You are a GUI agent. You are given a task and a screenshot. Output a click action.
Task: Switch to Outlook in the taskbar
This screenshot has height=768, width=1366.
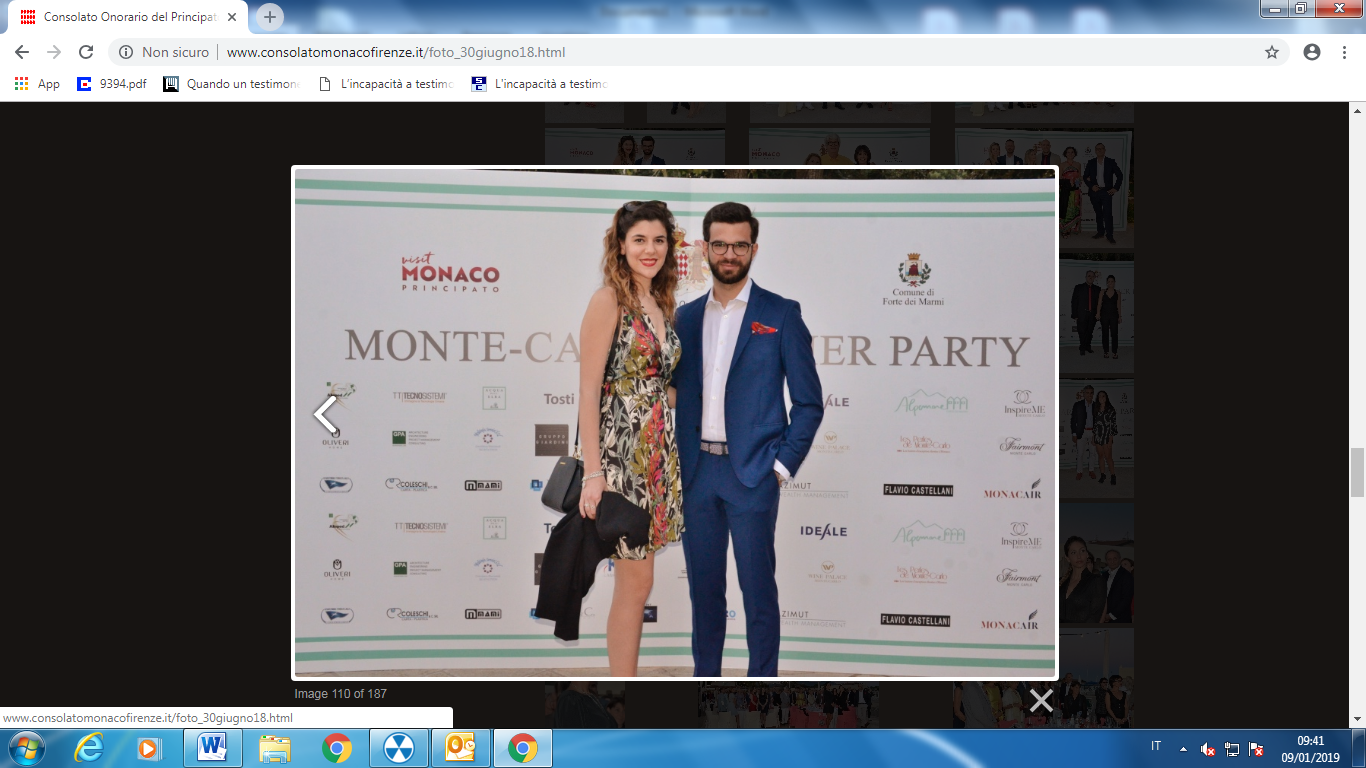click(460, 748)
